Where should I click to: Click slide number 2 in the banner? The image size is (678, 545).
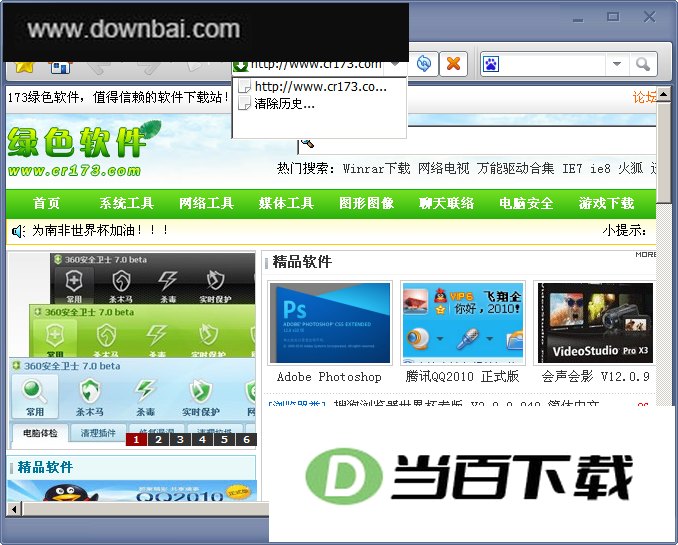[158, 439]
